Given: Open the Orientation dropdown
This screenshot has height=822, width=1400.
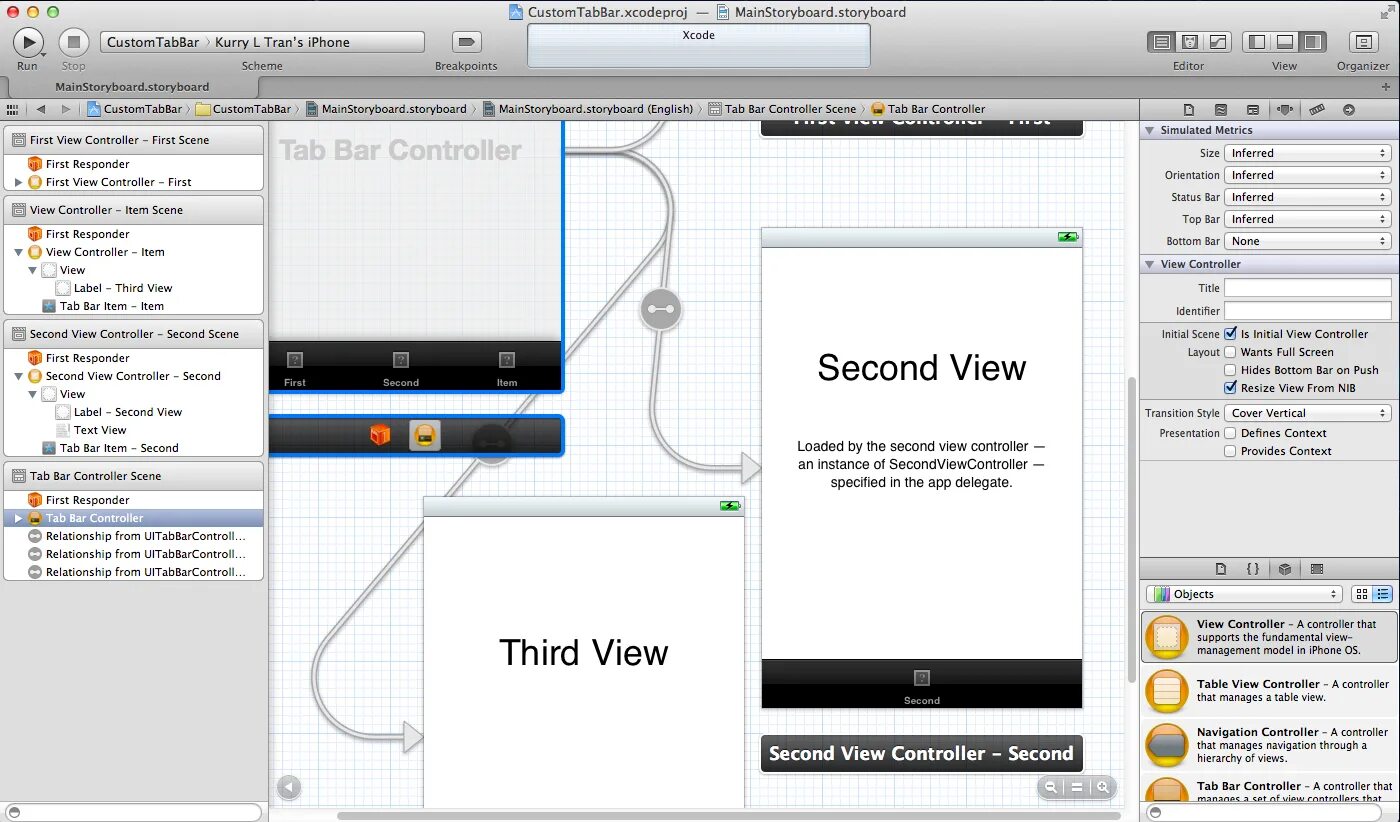Looking at the screenshot, I should click(1308, 175).
